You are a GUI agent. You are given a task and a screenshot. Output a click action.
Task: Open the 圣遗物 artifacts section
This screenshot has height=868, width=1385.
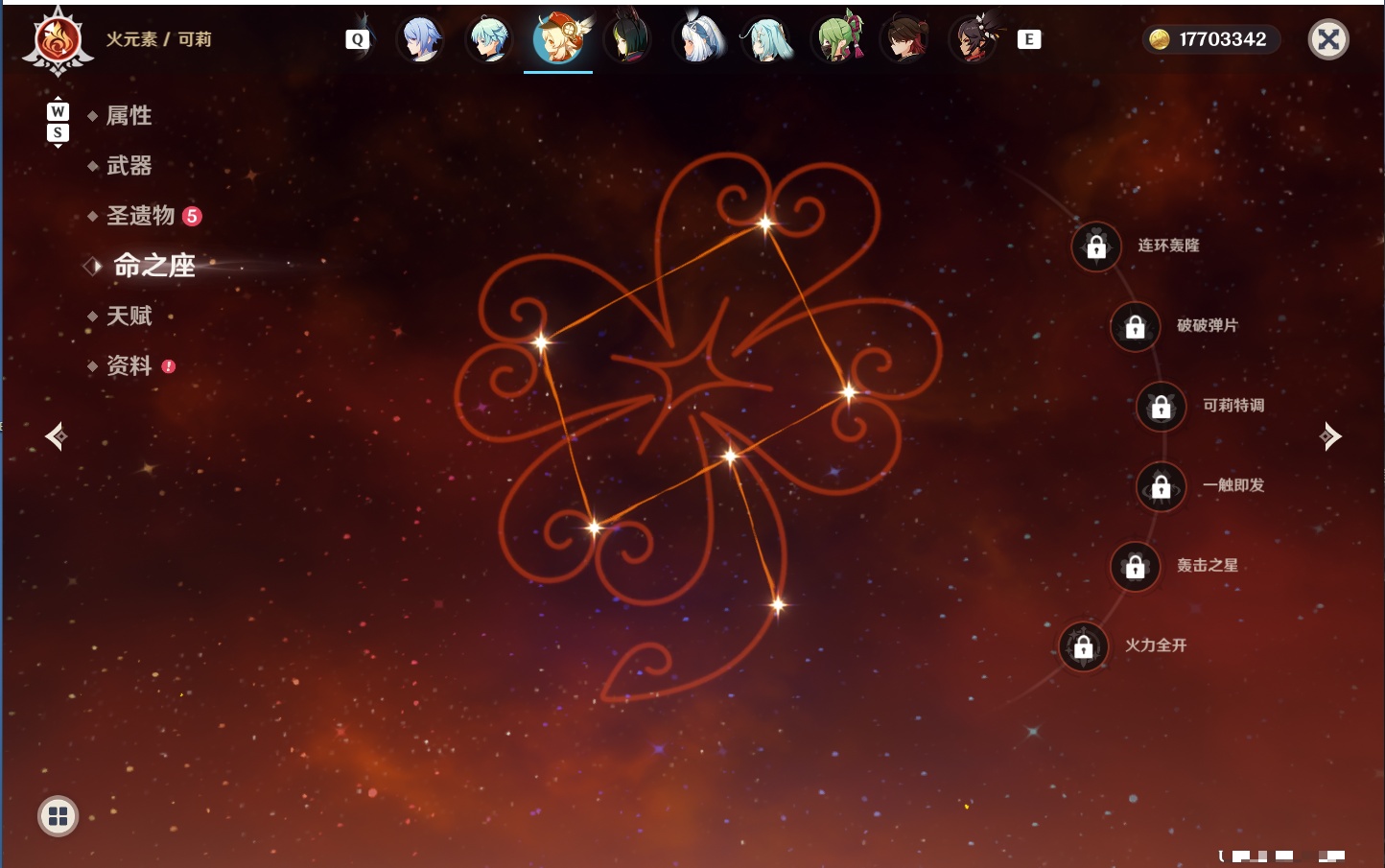[x=141, y=216]
